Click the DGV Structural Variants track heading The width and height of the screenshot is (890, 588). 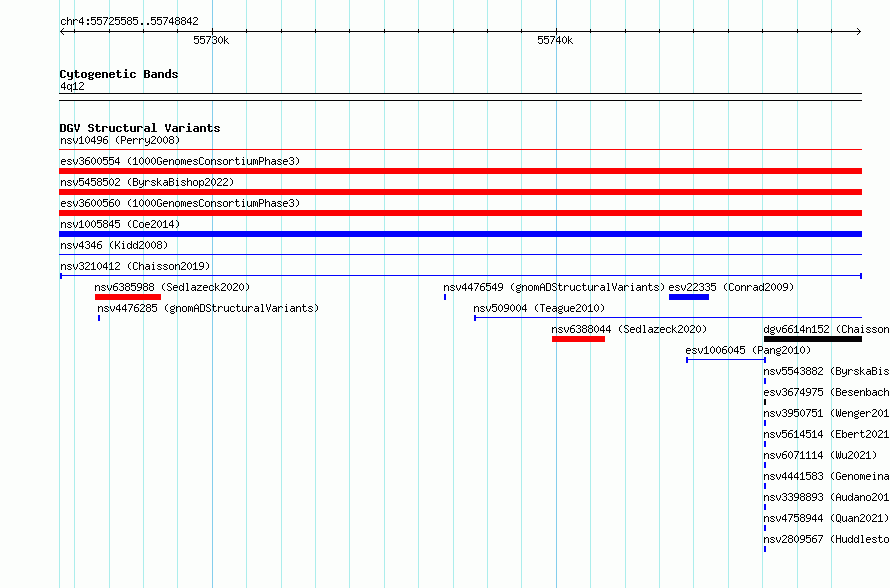(140, 128)
